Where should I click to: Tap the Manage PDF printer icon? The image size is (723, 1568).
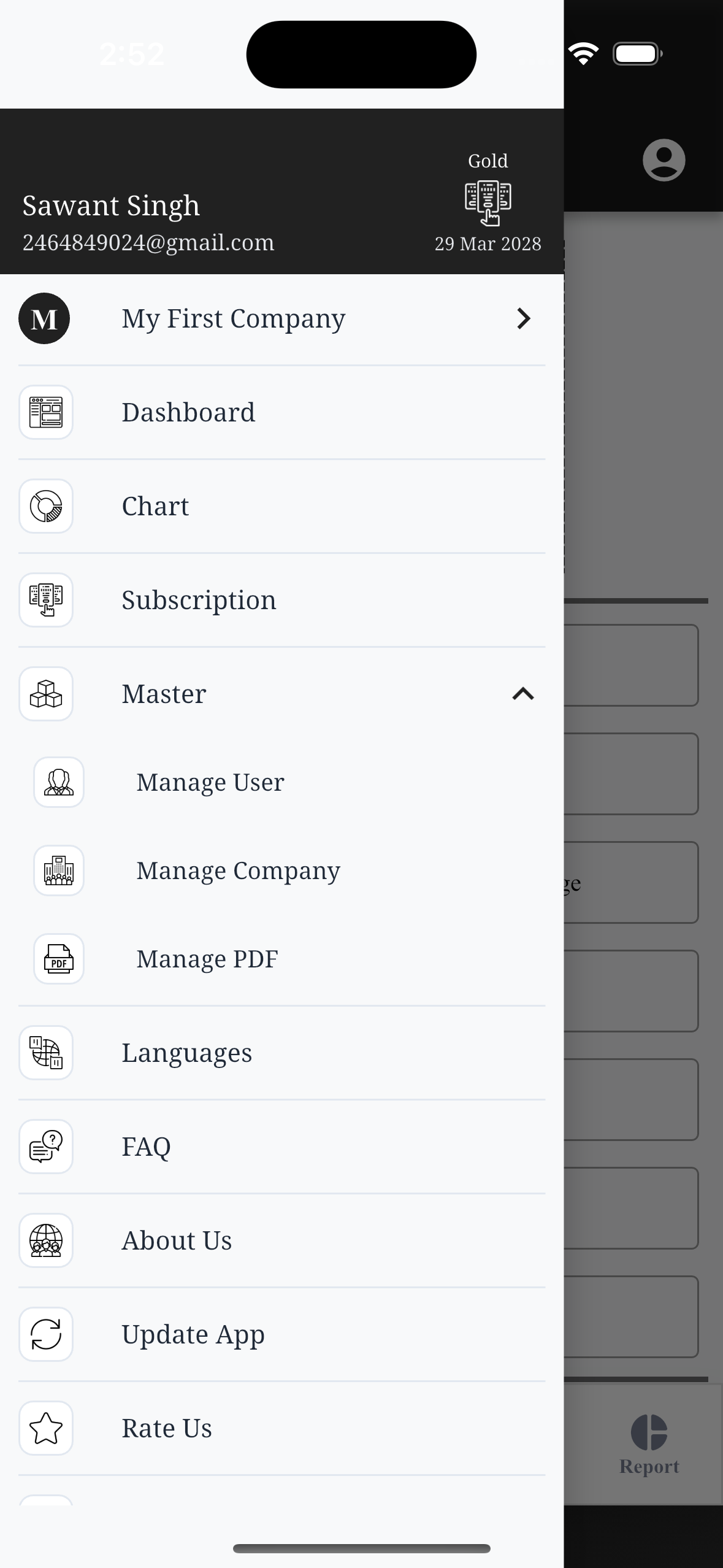[59, 959]
